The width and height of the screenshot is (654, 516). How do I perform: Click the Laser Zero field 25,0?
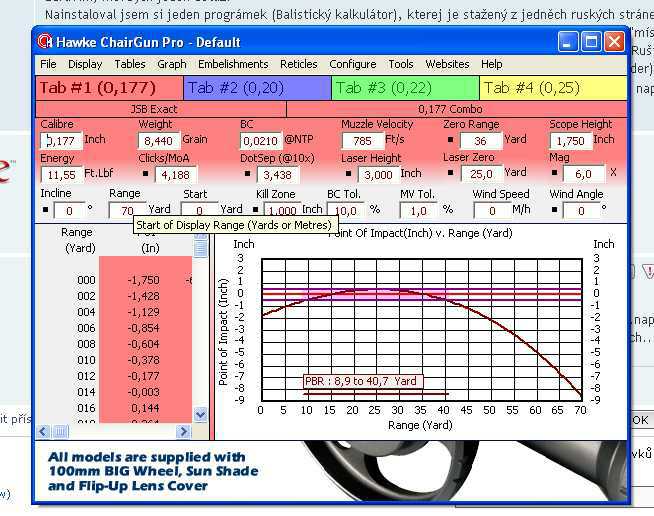click(482, 174)
